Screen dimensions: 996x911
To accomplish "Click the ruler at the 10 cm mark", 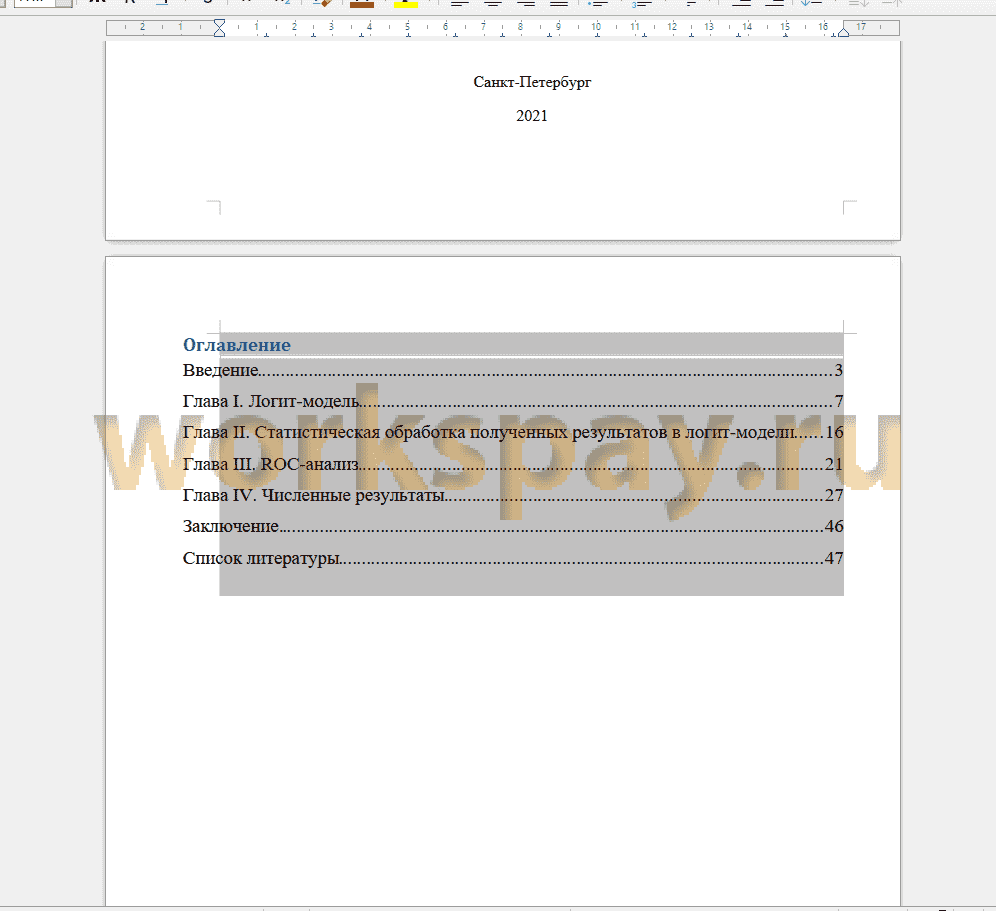I will pyautogui.click(x=596, y=27).
